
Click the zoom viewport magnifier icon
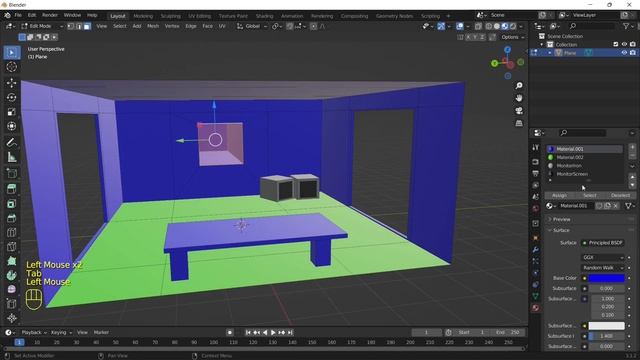click(x=519, y=86)
